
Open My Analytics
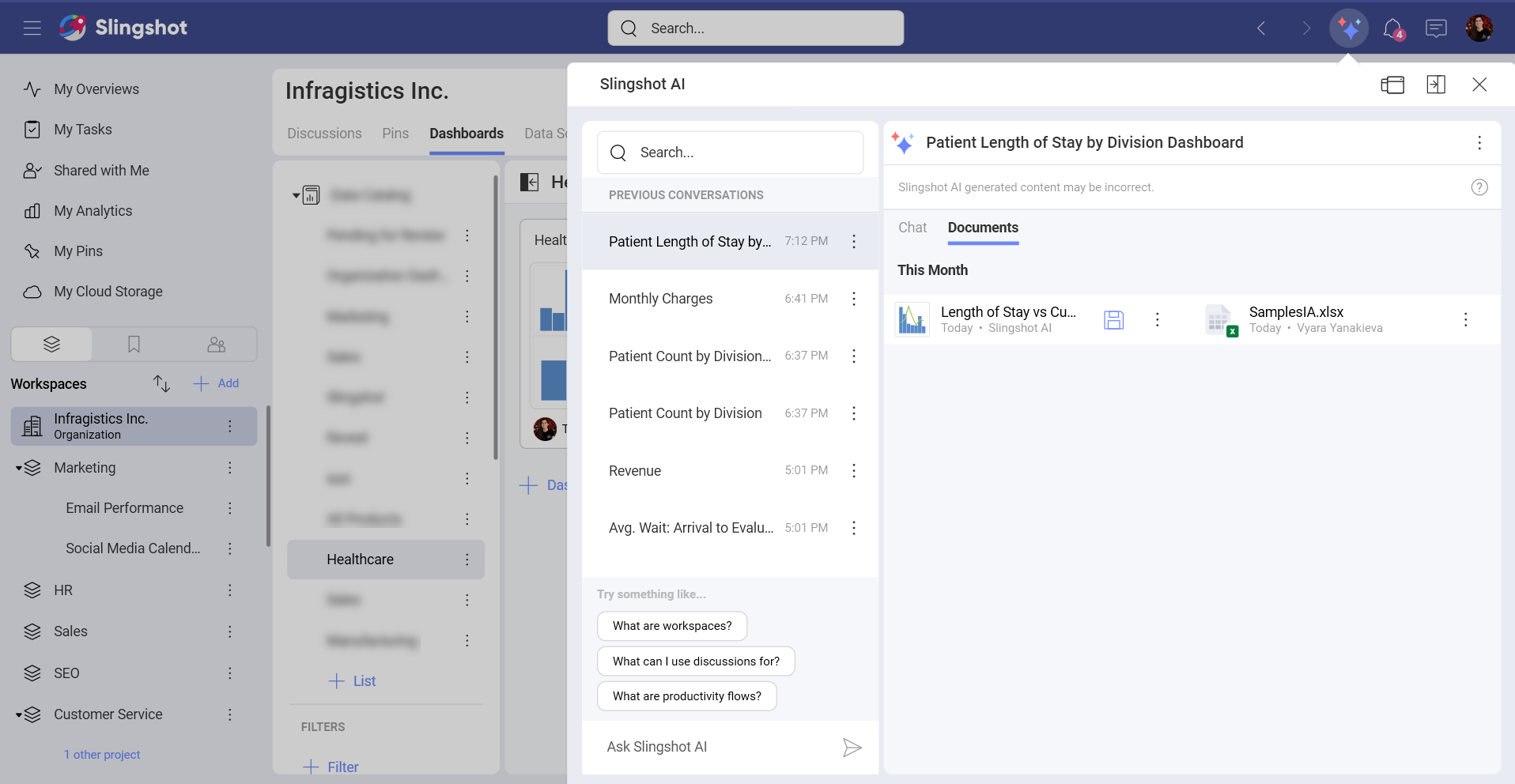93,211
